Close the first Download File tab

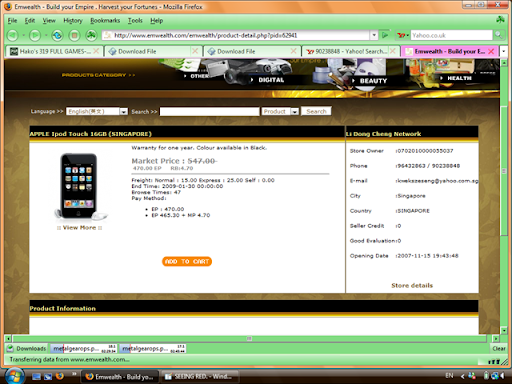195,51
